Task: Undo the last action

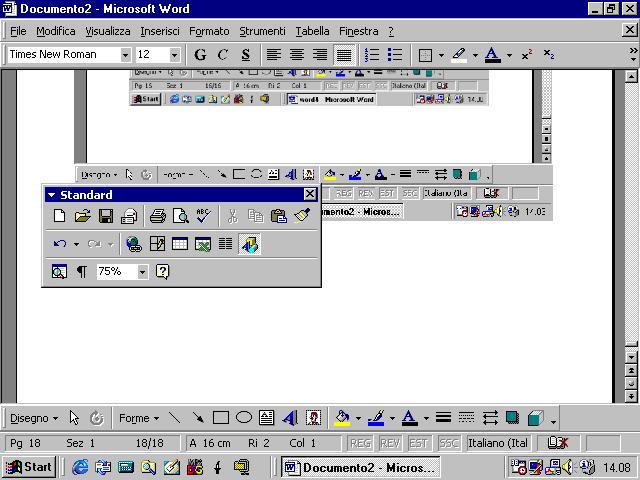Action: (x=60, y=244)
